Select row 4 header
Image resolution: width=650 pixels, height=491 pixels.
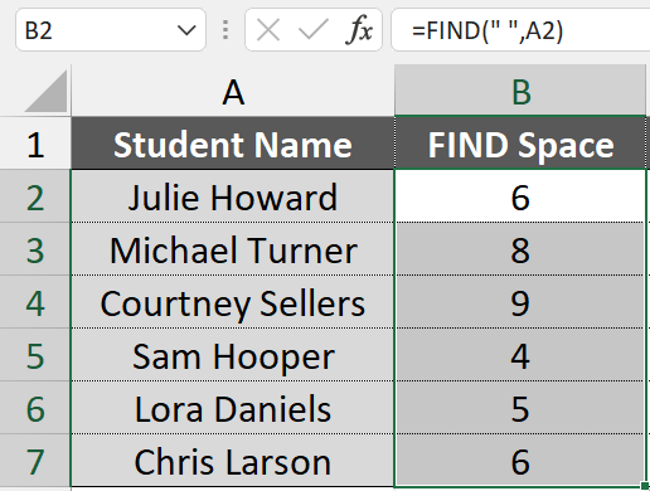(x=35, y=303)
